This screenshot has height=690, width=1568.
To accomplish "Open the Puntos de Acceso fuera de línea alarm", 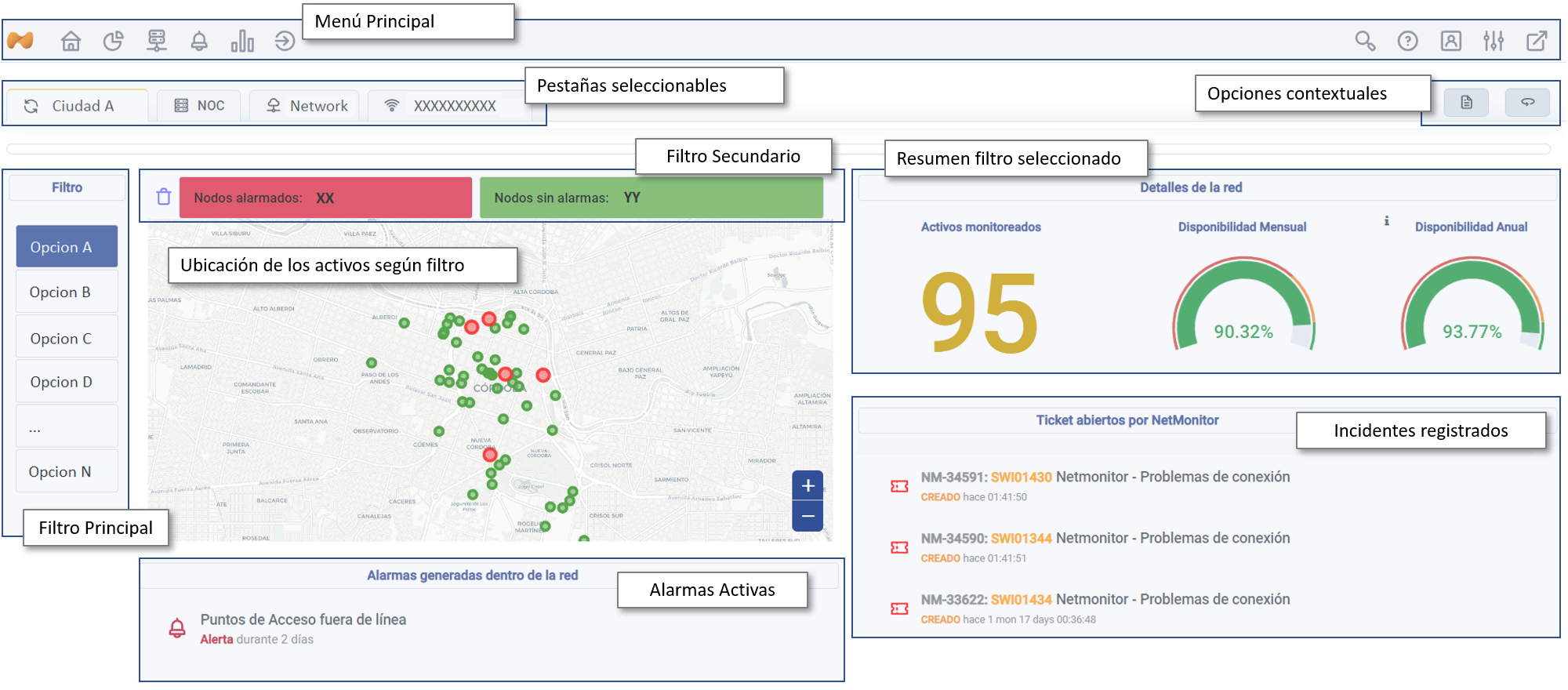I will tap(303, 620).
